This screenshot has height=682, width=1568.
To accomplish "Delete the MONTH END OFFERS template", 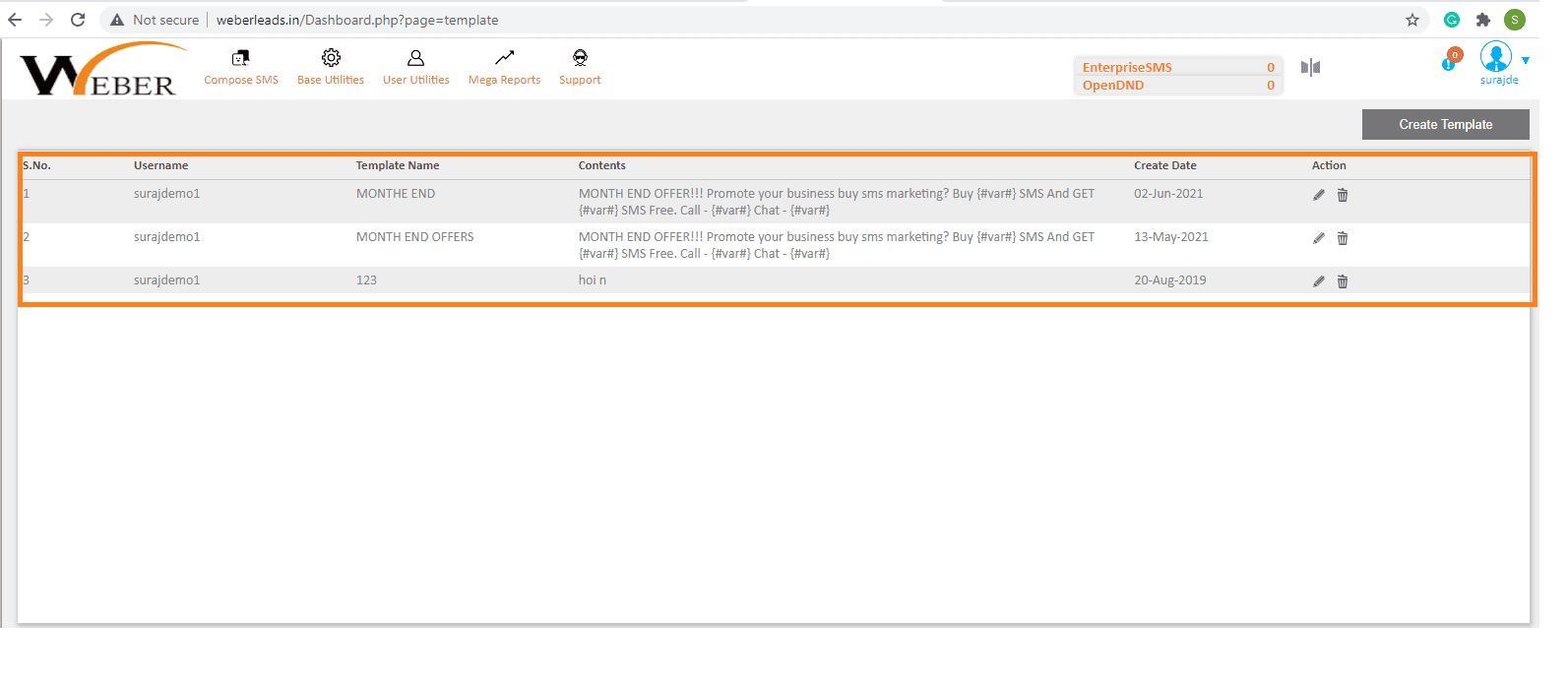I will click(x=1343, y=238).
